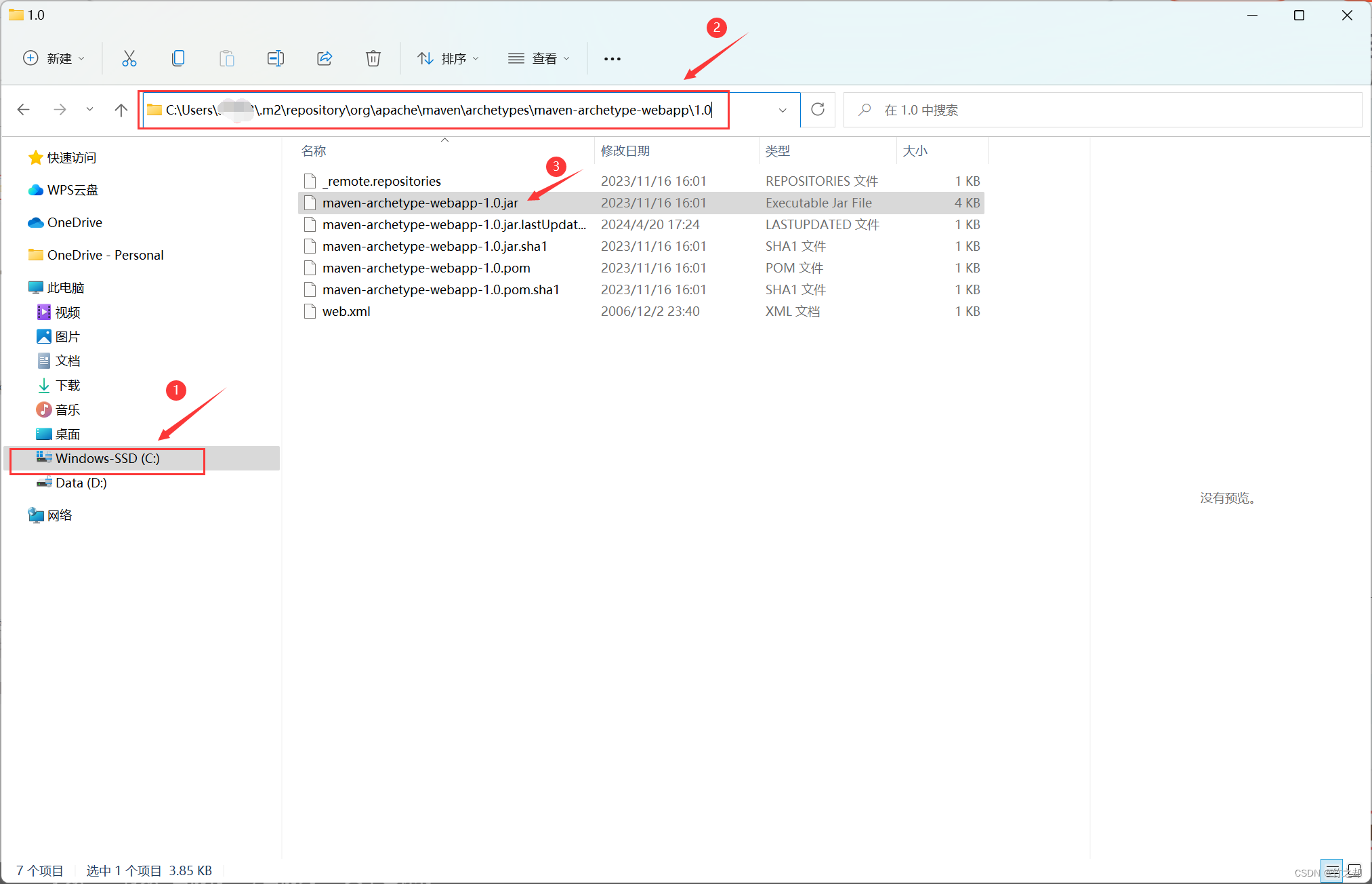
Task: Sort by the Type (类型) column header
Action: tap(828, 150)
